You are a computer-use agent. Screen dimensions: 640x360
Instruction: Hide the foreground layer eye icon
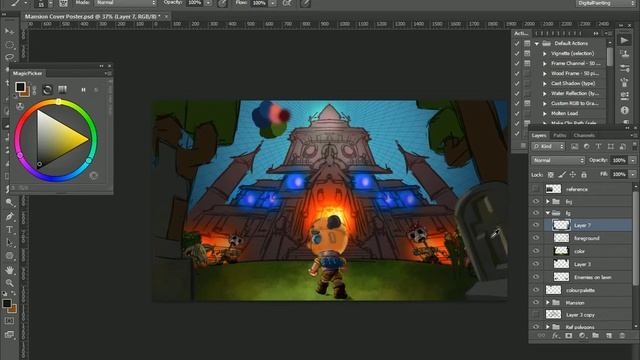536,238
